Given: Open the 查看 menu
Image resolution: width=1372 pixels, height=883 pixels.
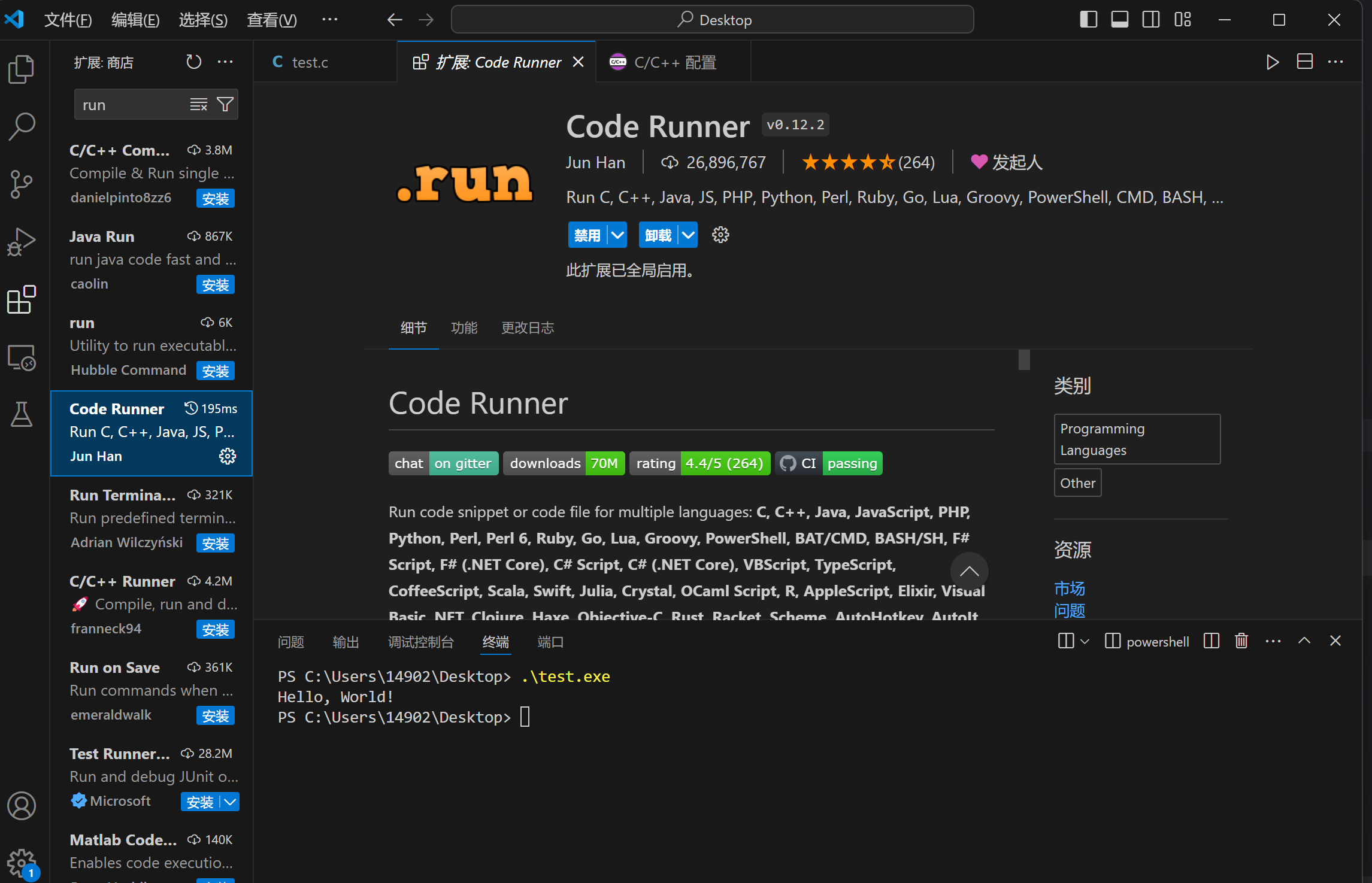Looking at the screenshot, I should (x=272, y=20).
